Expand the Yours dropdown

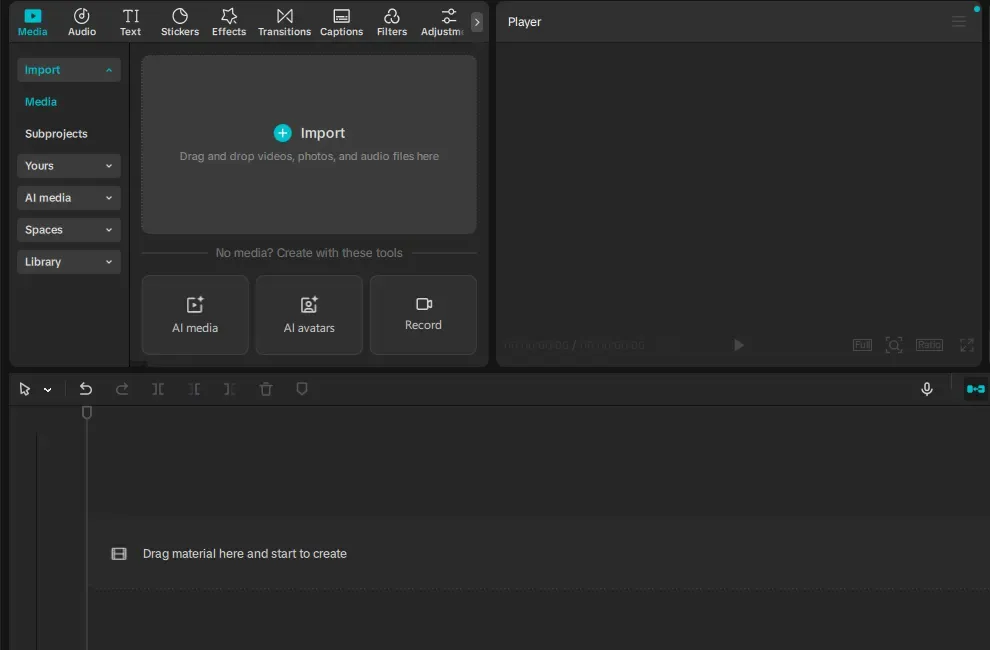(x=69, y=166)
